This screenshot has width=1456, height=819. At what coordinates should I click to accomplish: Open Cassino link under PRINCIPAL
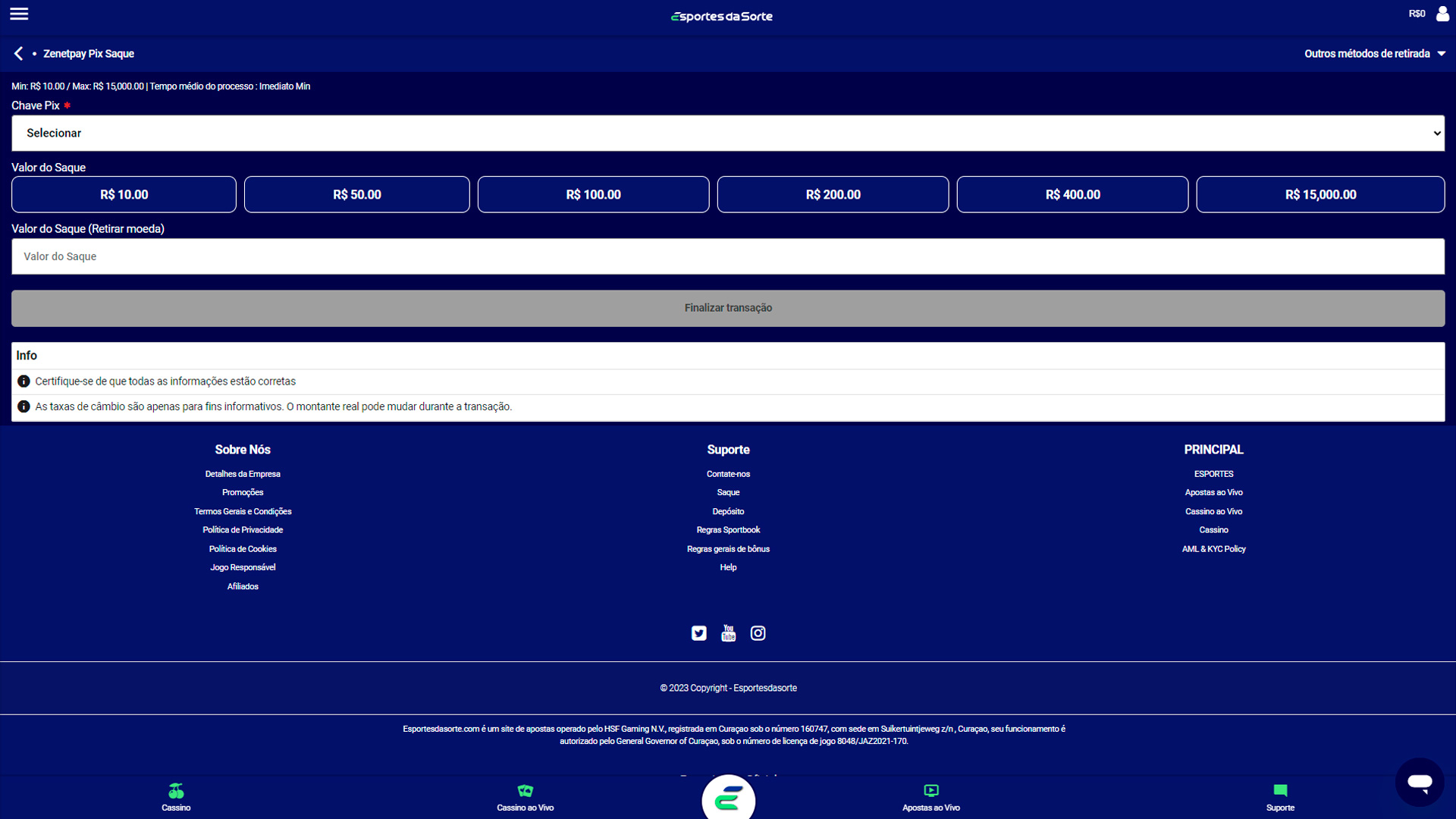[x=1213, y=530]
